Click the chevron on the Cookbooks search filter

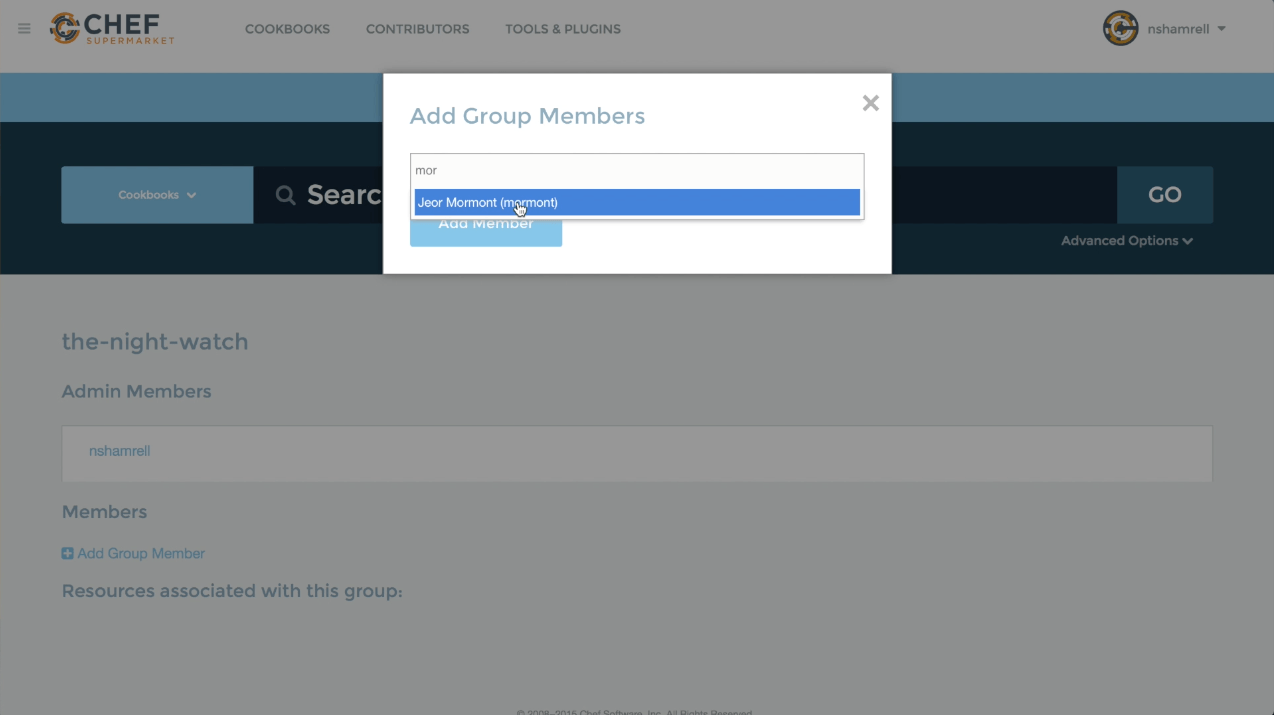(x=192, y=195)
